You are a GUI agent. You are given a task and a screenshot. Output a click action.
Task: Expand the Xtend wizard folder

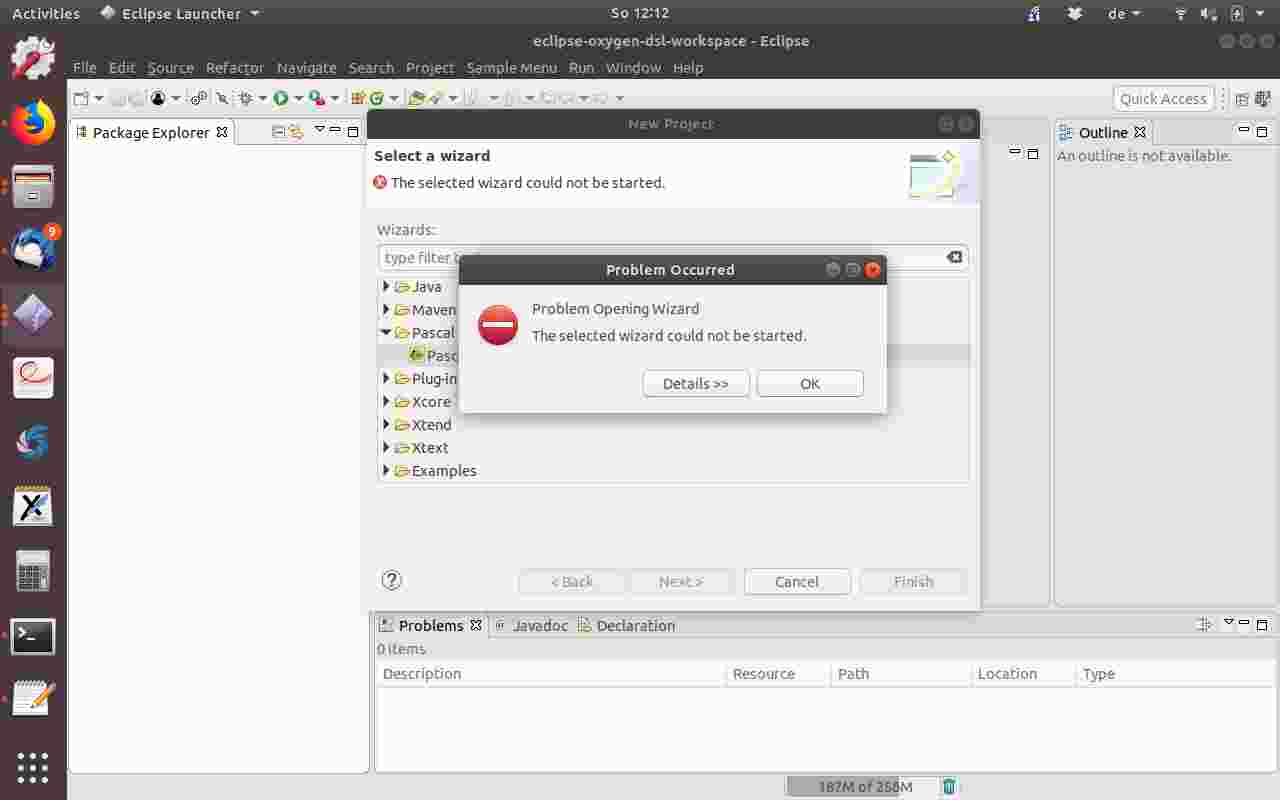pyautogui.click(x=386, y=424)
